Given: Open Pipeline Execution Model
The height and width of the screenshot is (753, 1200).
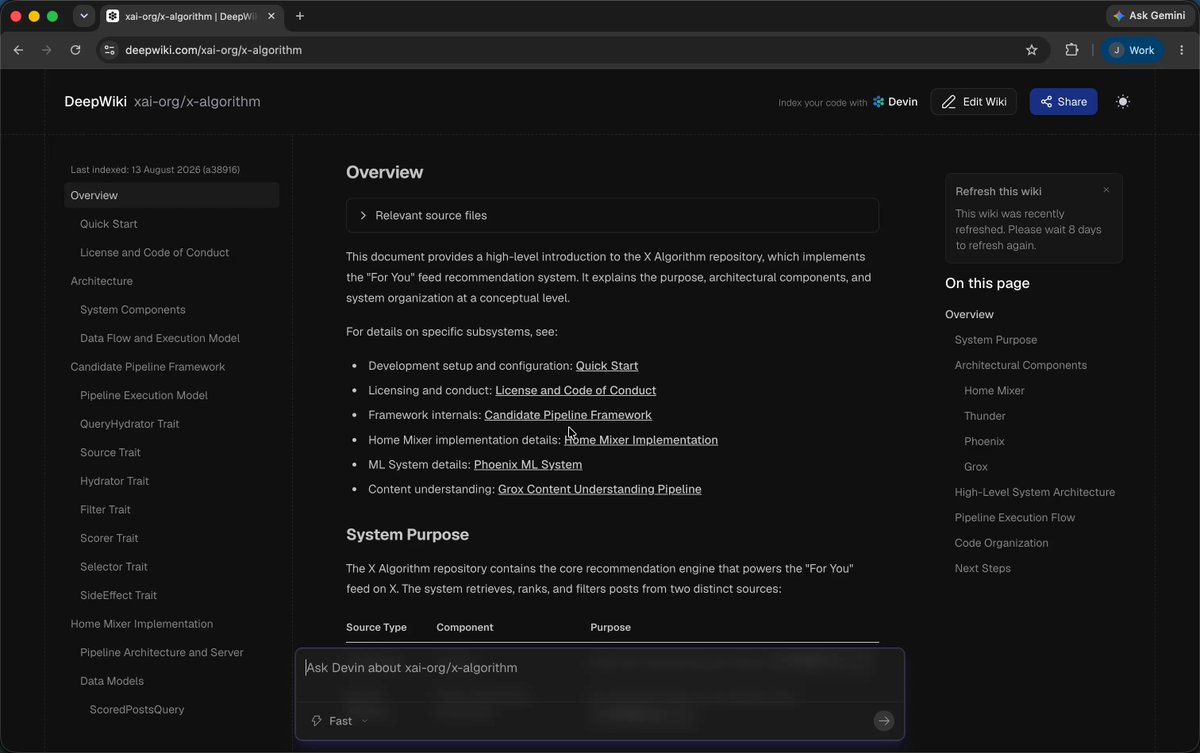Looking at the screenshot, I should coord(144,395).
